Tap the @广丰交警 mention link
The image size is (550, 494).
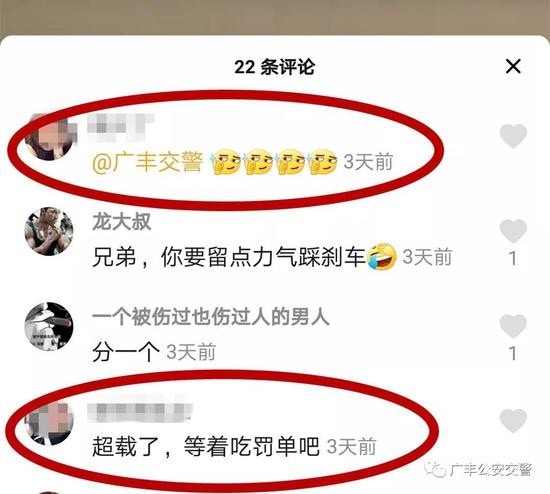(148, 162)
